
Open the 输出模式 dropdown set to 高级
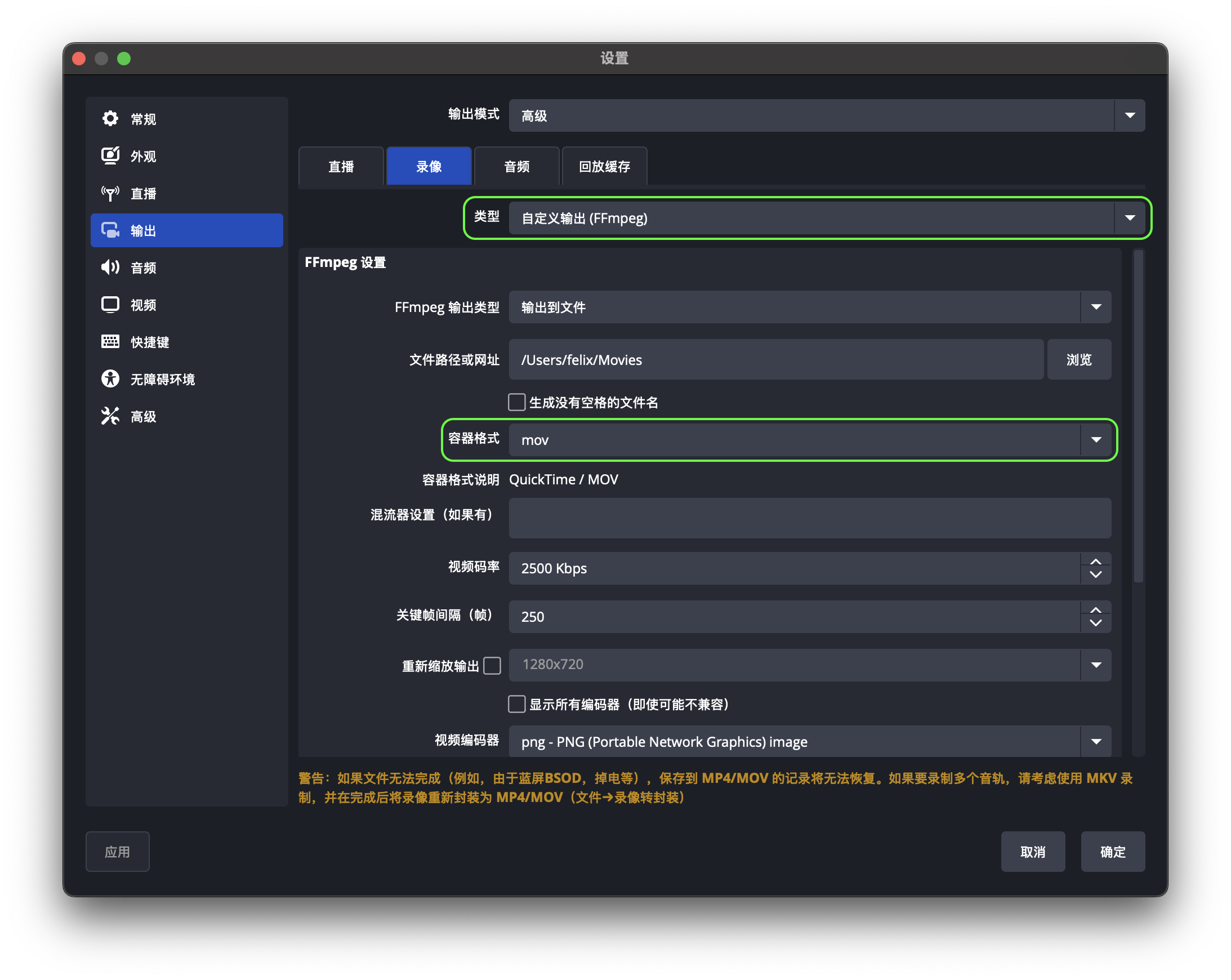[827, 115]
